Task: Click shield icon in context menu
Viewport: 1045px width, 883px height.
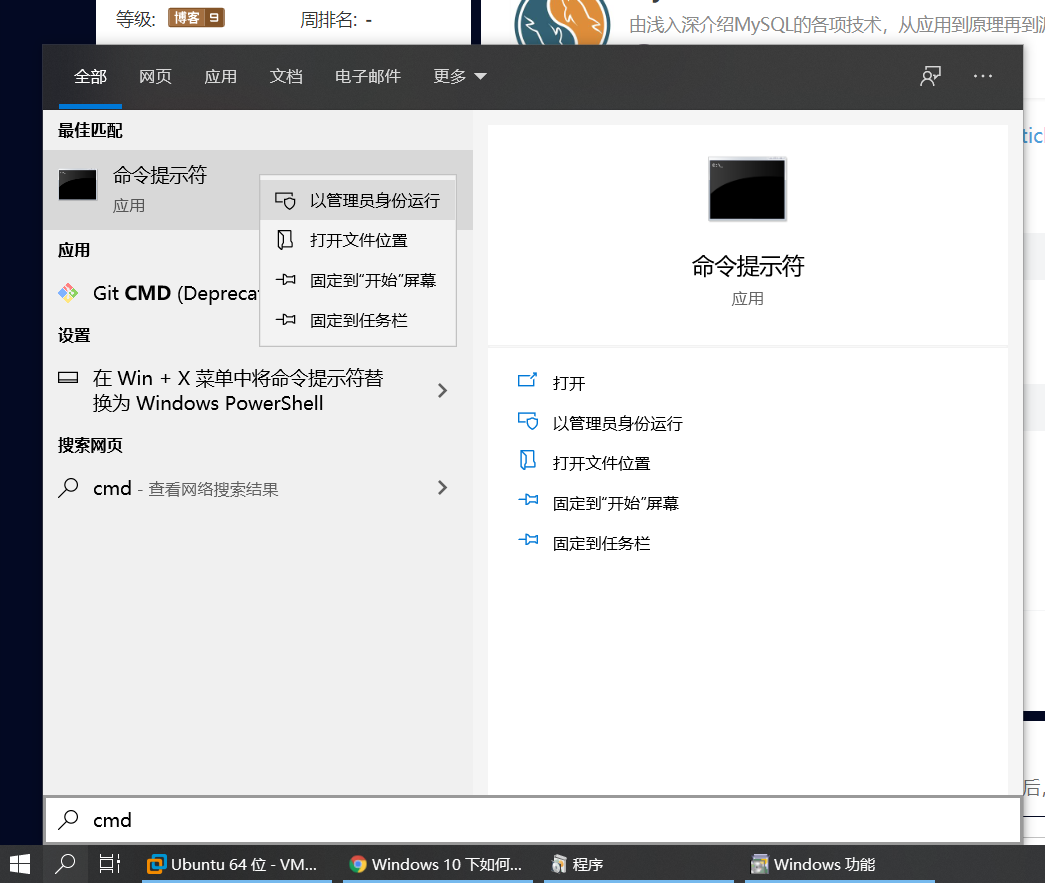Action: pyautogui.click(x=285, y=201)
